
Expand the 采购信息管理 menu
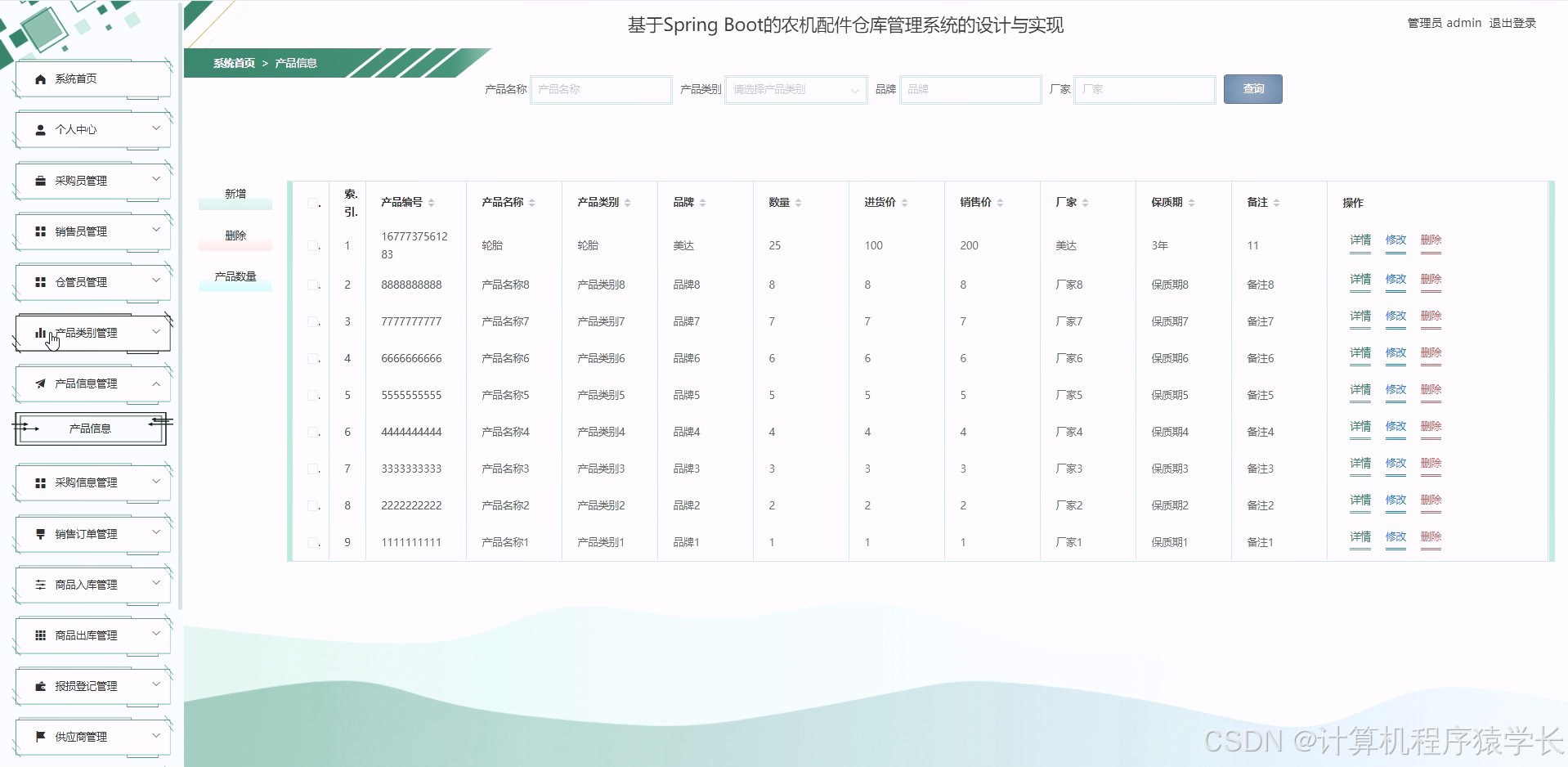(x=92, y=482)
